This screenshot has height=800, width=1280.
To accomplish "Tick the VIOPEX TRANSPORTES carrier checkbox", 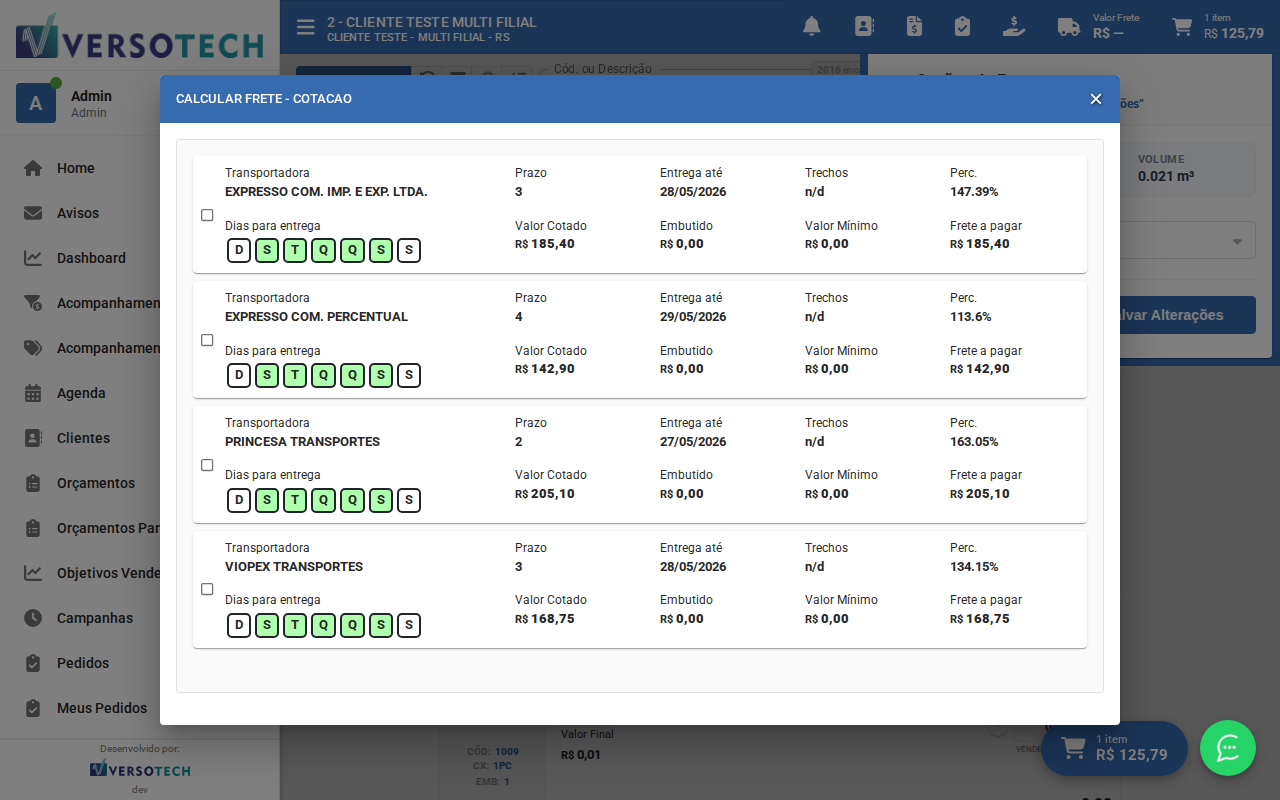I will [207, 589].
